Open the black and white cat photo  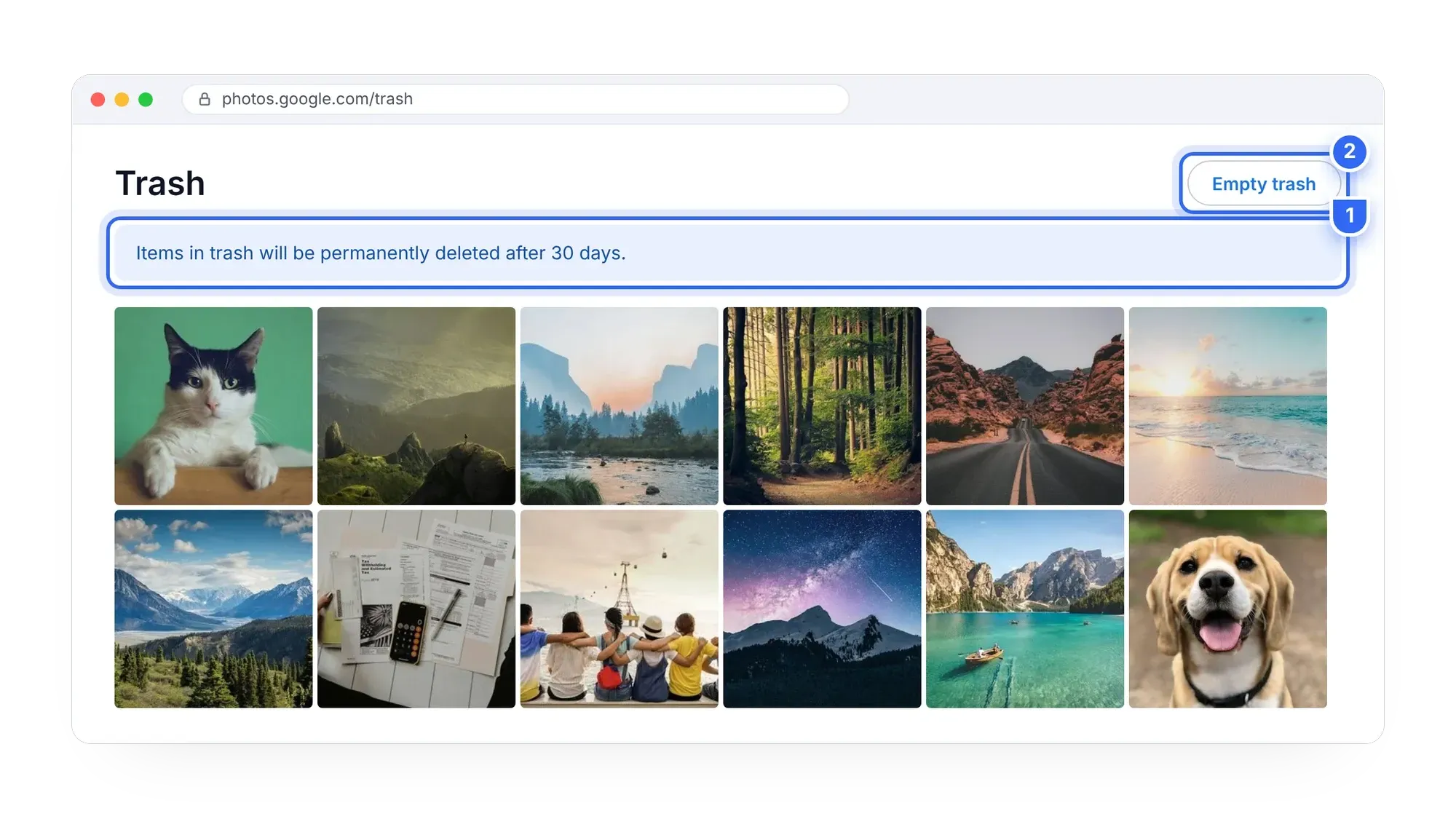(x=213, y=406)
